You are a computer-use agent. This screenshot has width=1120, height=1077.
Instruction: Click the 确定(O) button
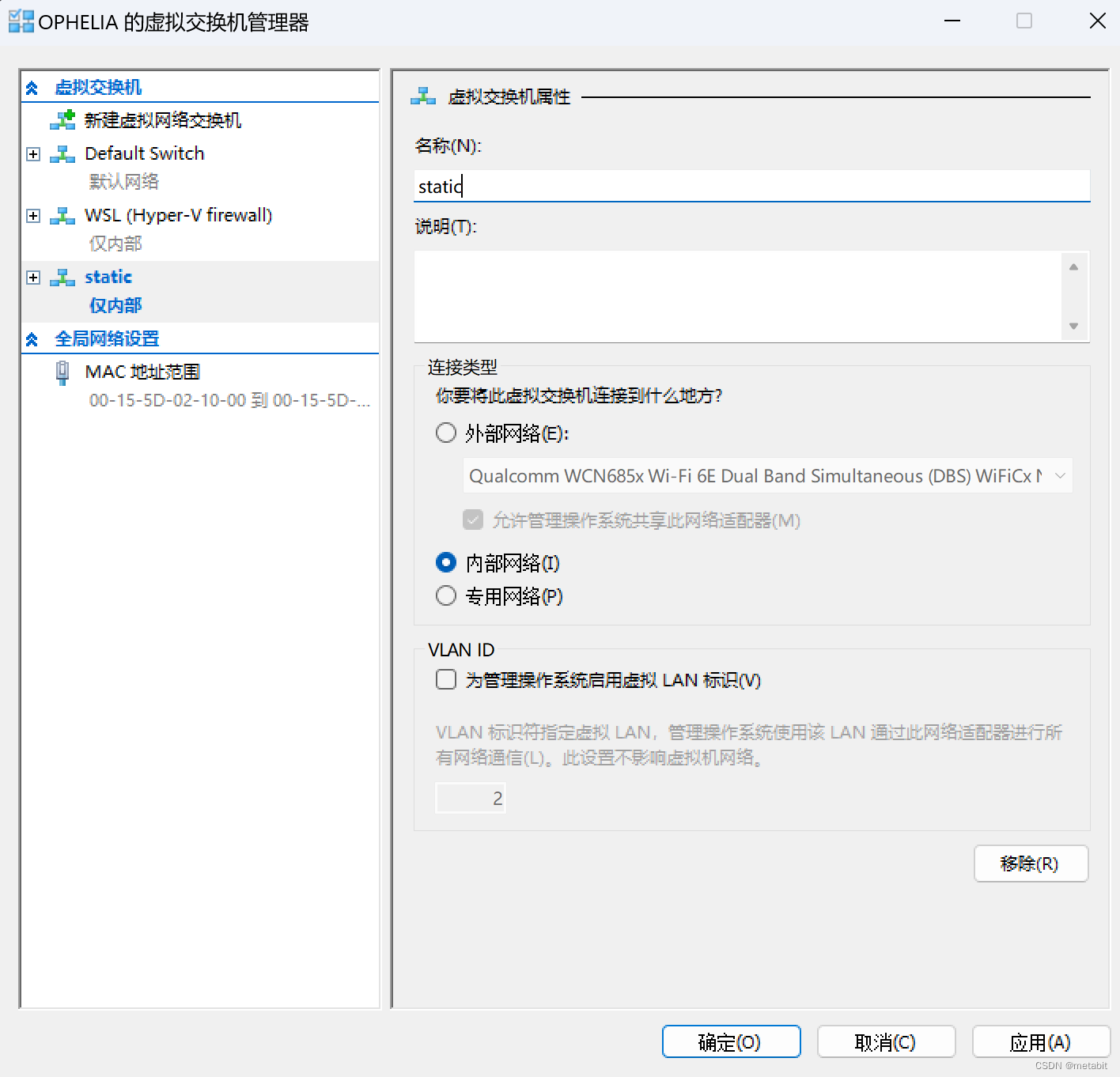pyautogui.click(x=731, y=1041)
